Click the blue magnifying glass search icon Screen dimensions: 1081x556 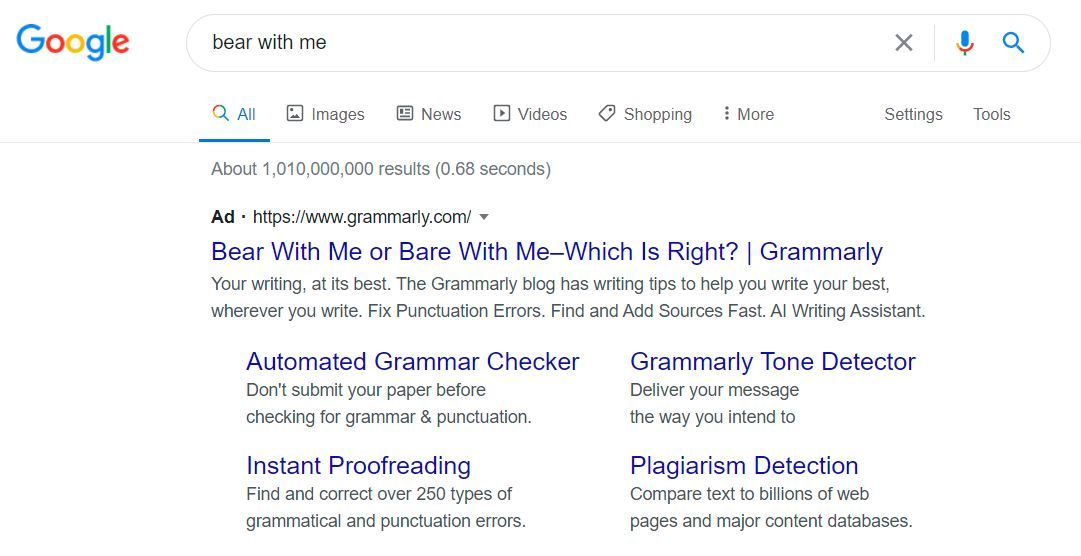click(x=1013, y=43)
